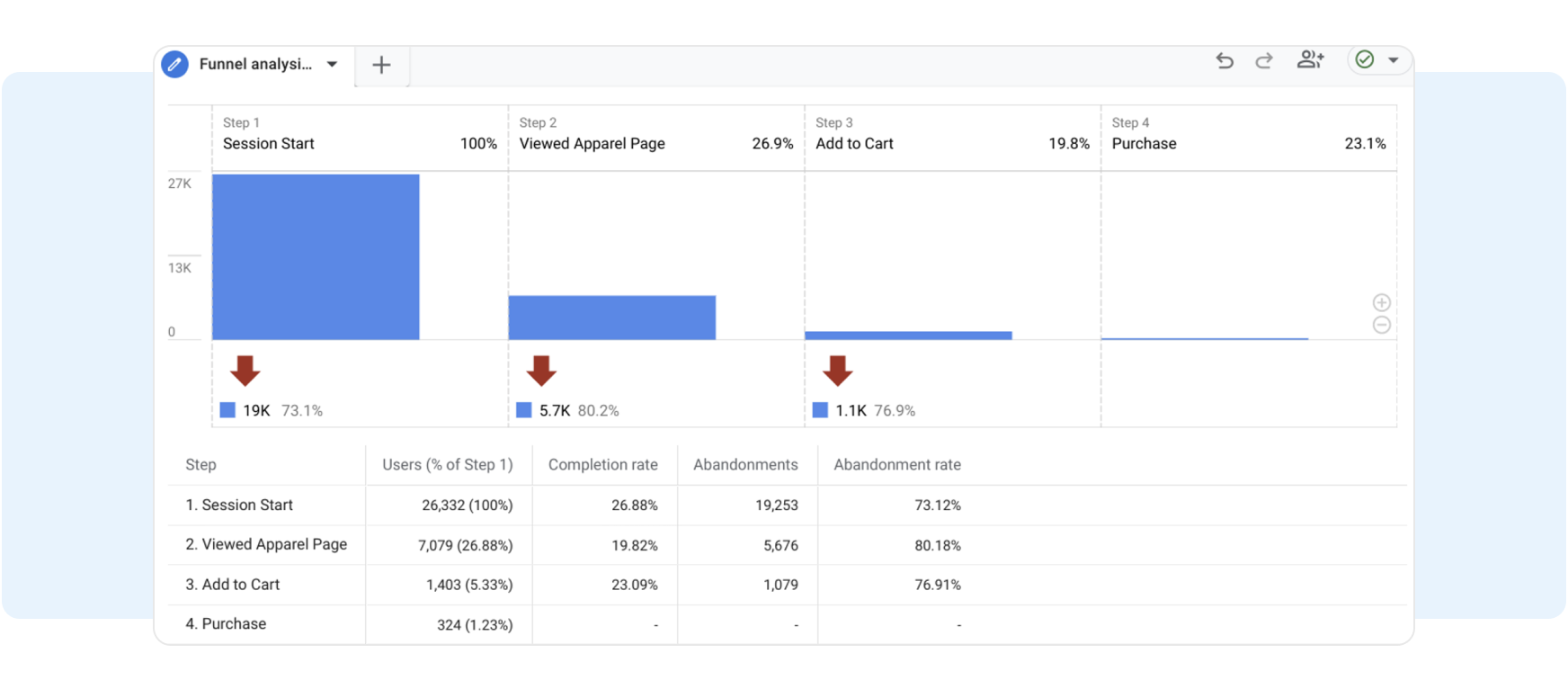1568x689 pixels.
Task: Click the Abandonment rate column header
Action: (896, 465)
